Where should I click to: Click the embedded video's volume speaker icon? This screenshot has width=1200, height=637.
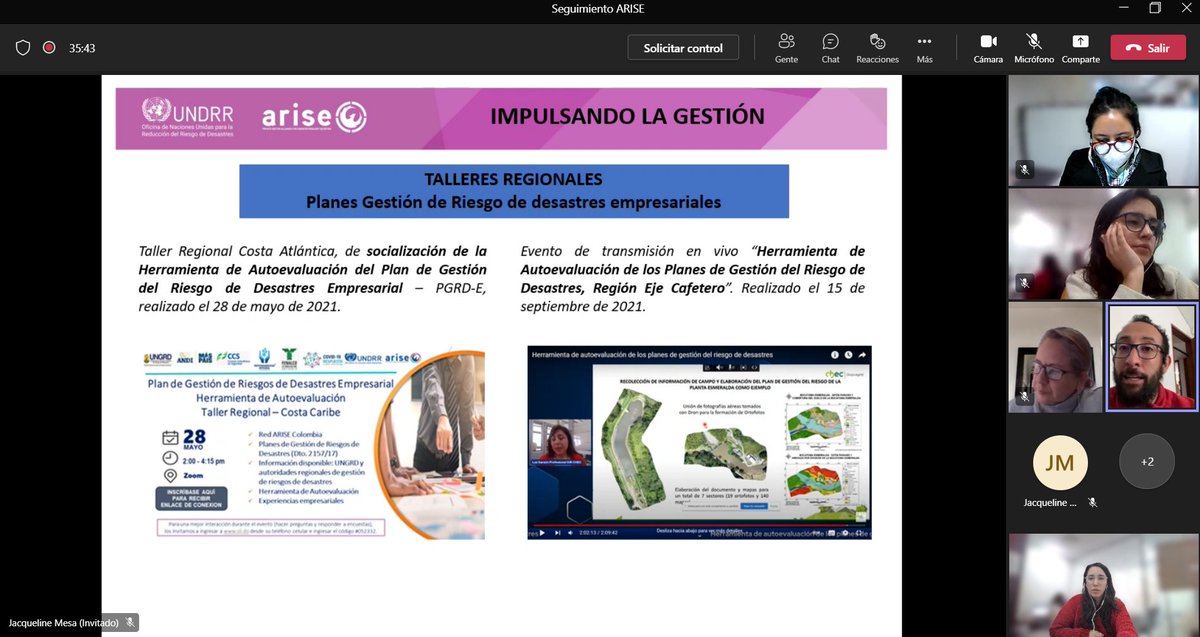[571, 532]
